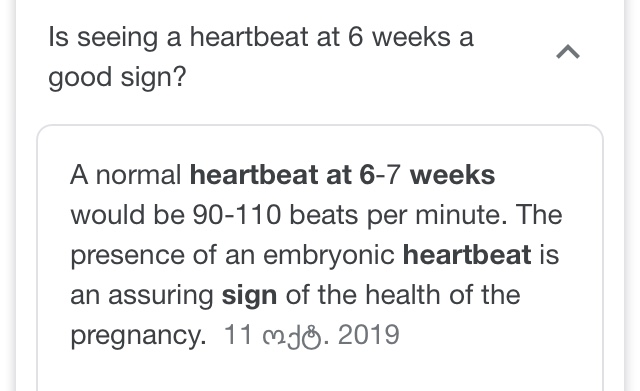
Task: Click the question 'Is seeing a heartbeat at 6 weeks a'
Action: 261,37
